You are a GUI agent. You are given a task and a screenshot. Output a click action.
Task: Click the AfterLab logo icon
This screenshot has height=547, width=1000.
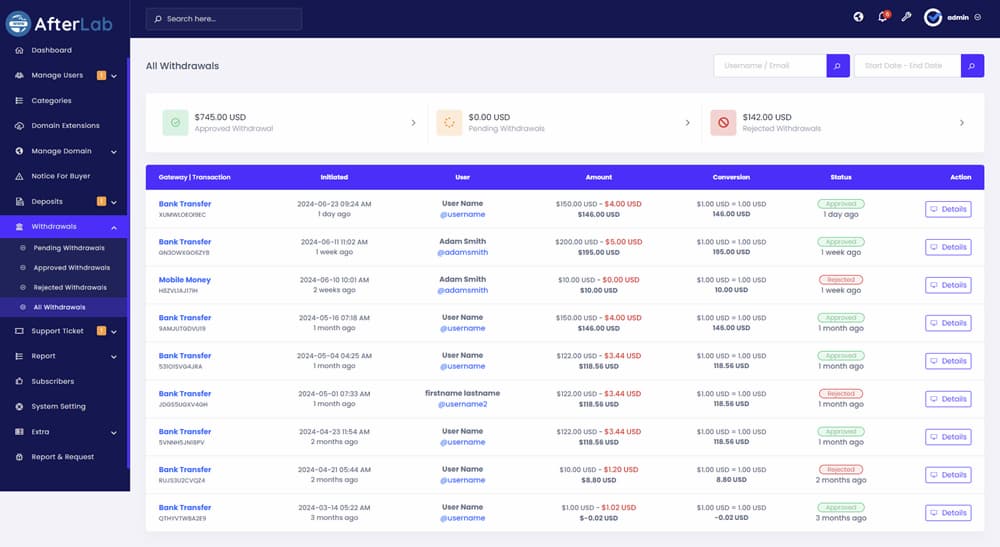(18, 24)
